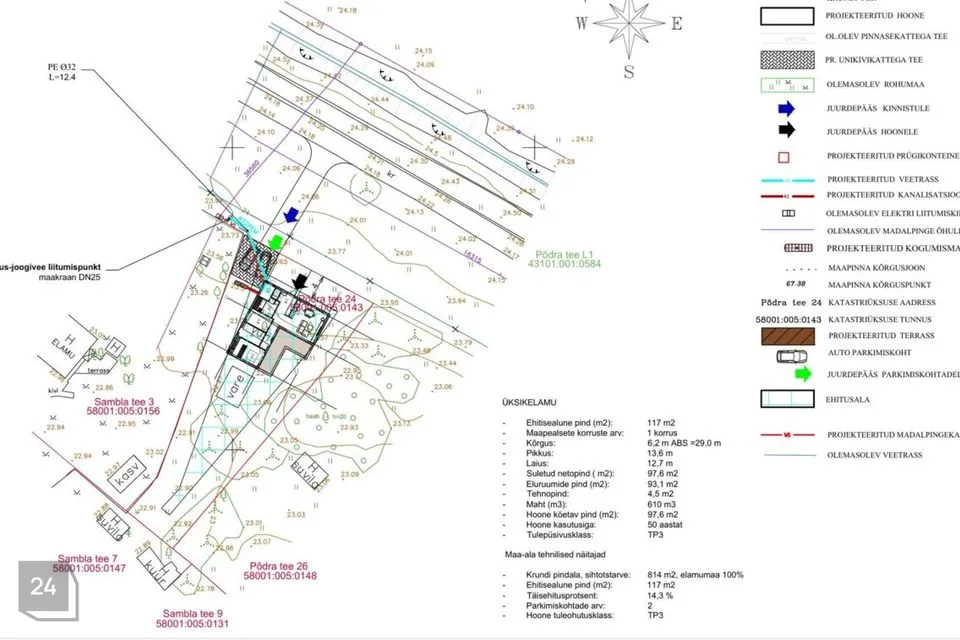Click the "24" badge in the bottom-left corner
The image size is (960, 640).
44,587
